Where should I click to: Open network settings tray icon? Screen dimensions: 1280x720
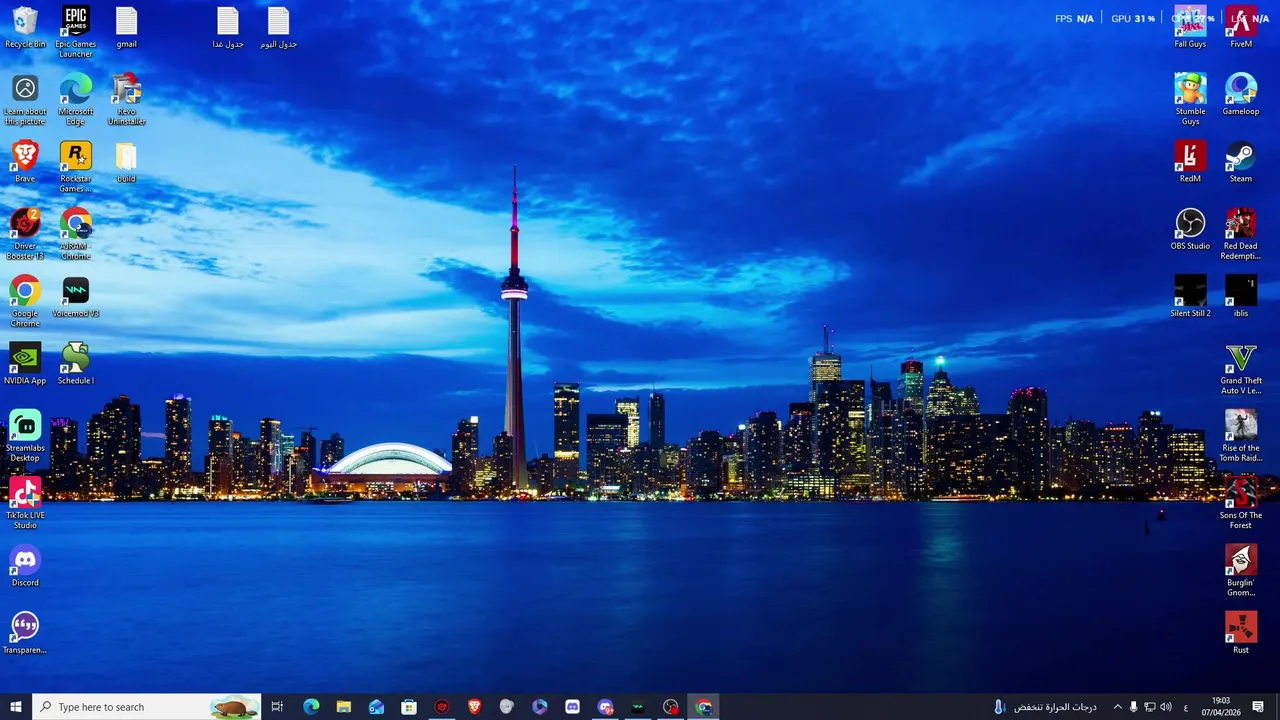click(1149, 707)
